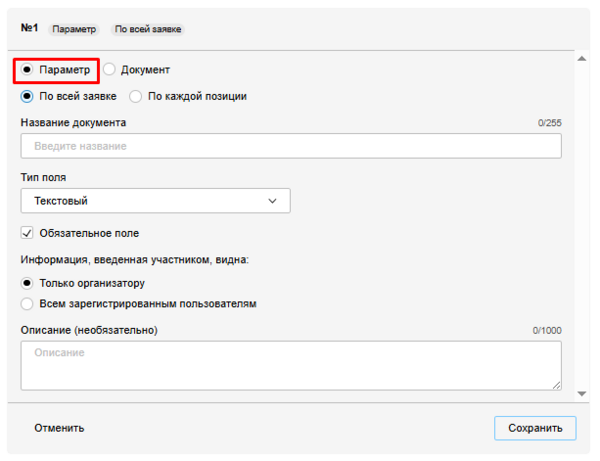This screenshot has width=600, height=461.
Task: Click the chevron arrow in the Тип поля box
Action: (x=273, y=201)
